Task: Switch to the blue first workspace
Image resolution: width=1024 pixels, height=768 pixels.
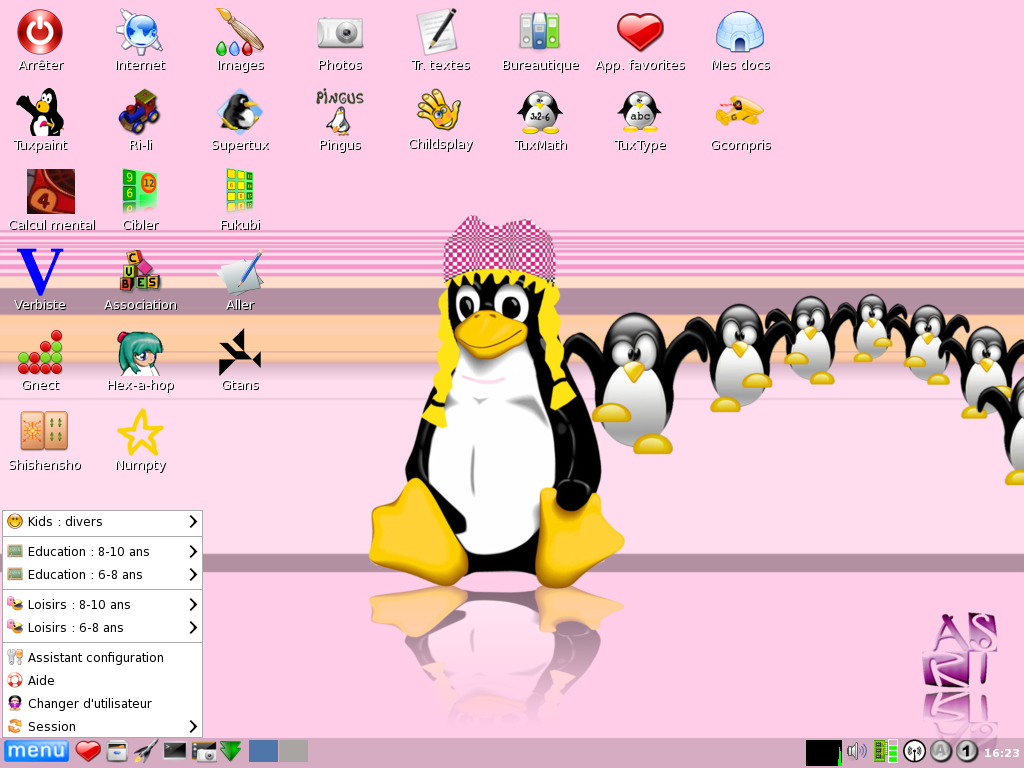Action: click(x=263, y=752)
